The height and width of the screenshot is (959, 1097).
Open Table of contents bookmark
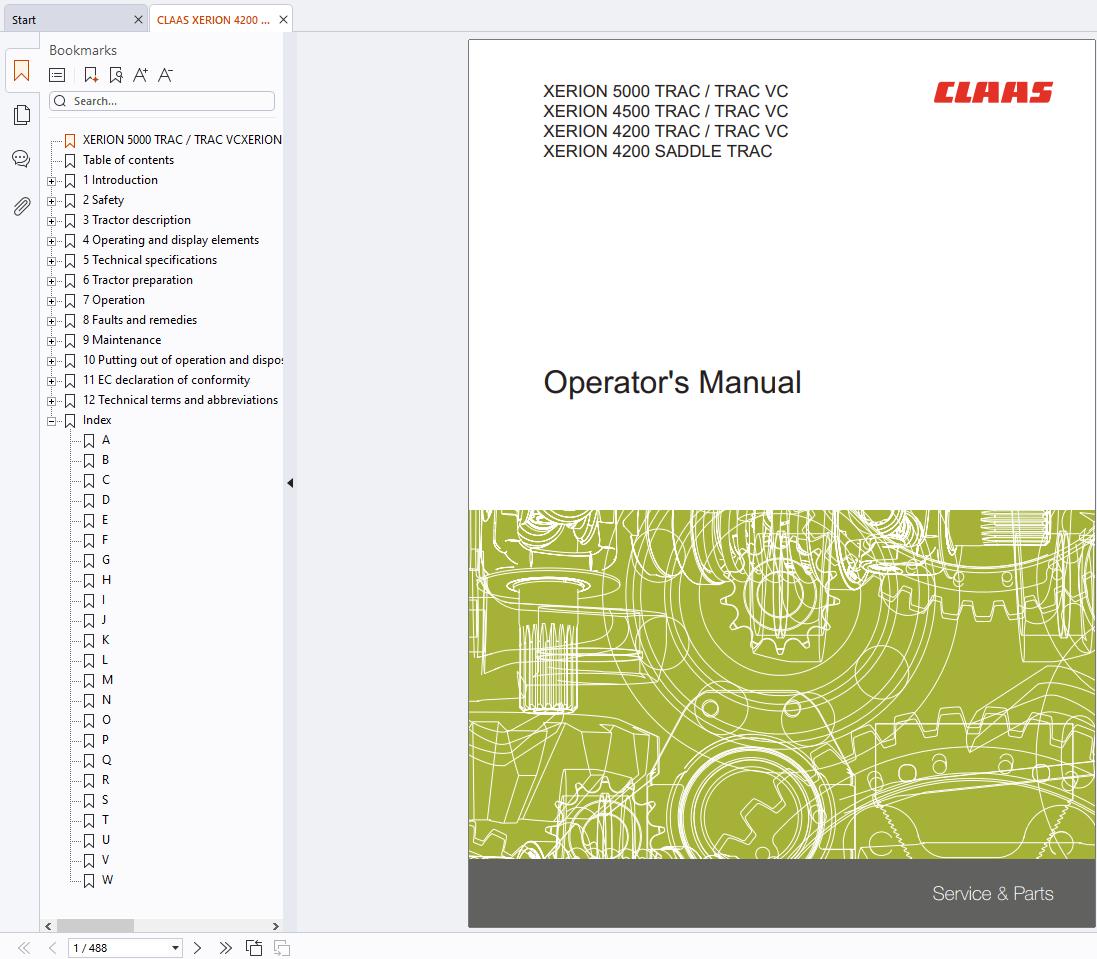click(x=128, y=160)
